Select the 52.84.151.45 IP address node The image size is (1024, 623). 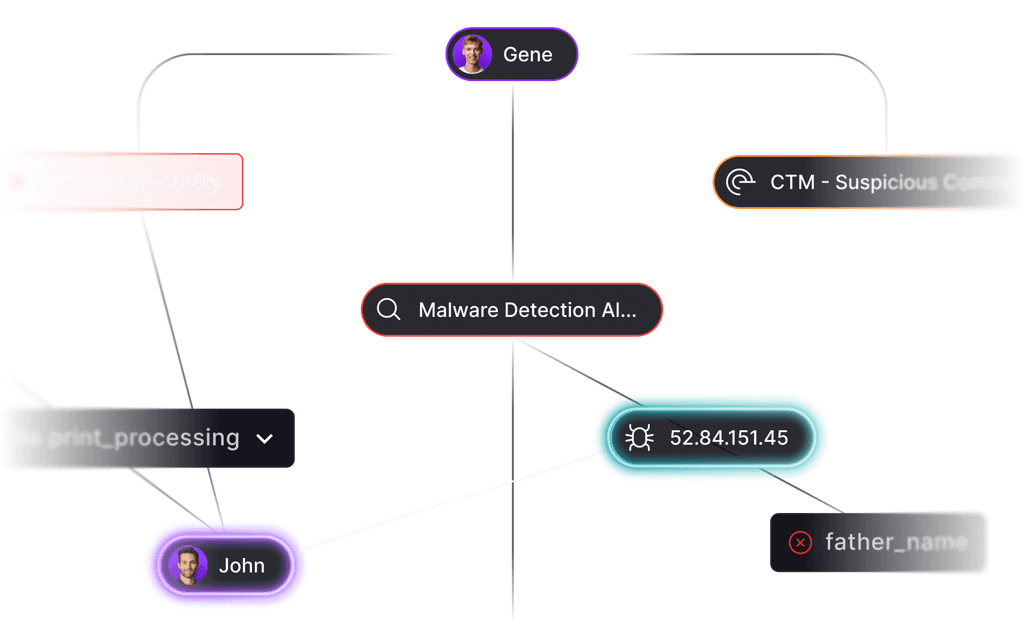711,438
